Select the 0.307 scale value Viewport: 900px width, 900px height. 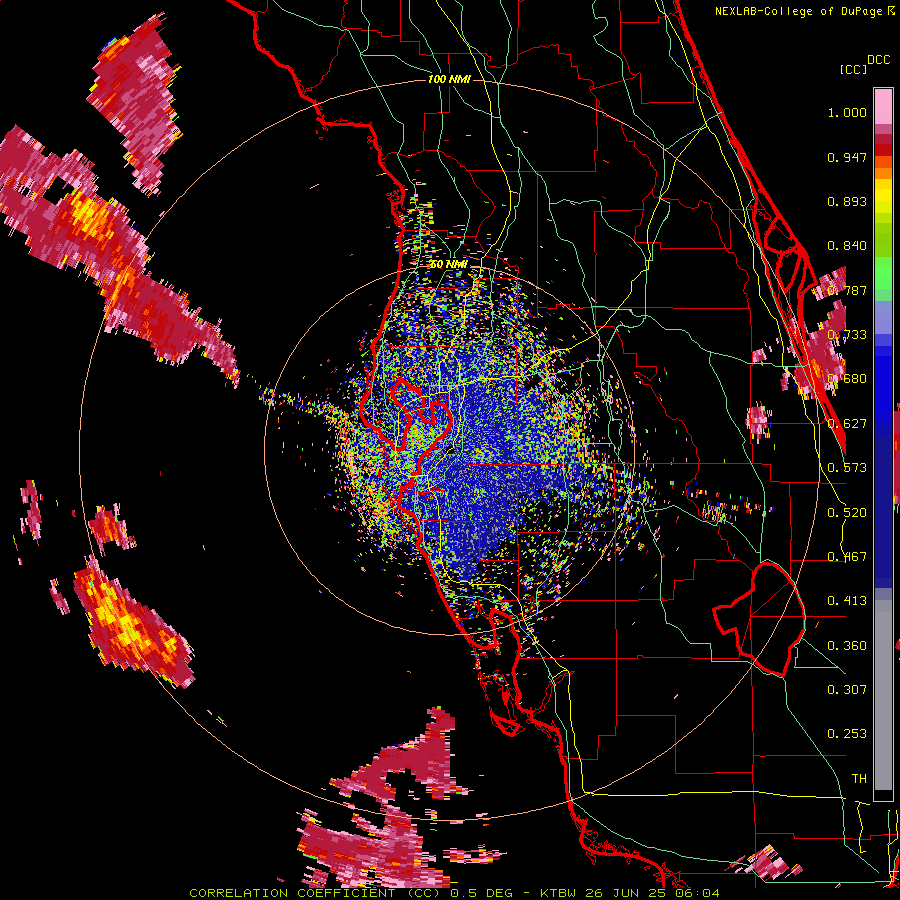point(847,690)
